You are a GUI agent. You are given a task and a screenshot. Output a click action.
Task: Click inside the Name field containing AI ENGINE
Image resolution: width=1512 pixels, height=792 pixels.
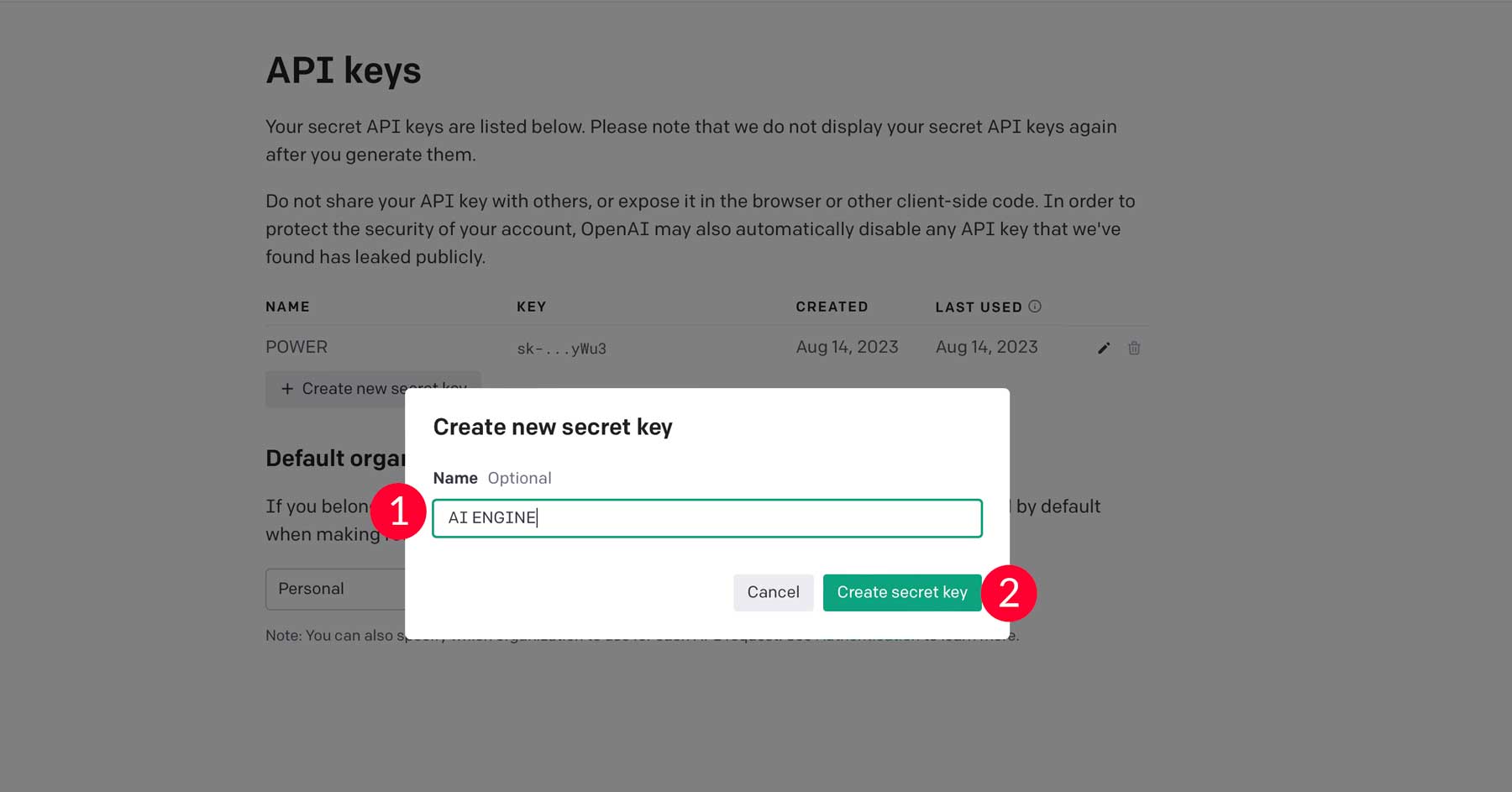707,517
